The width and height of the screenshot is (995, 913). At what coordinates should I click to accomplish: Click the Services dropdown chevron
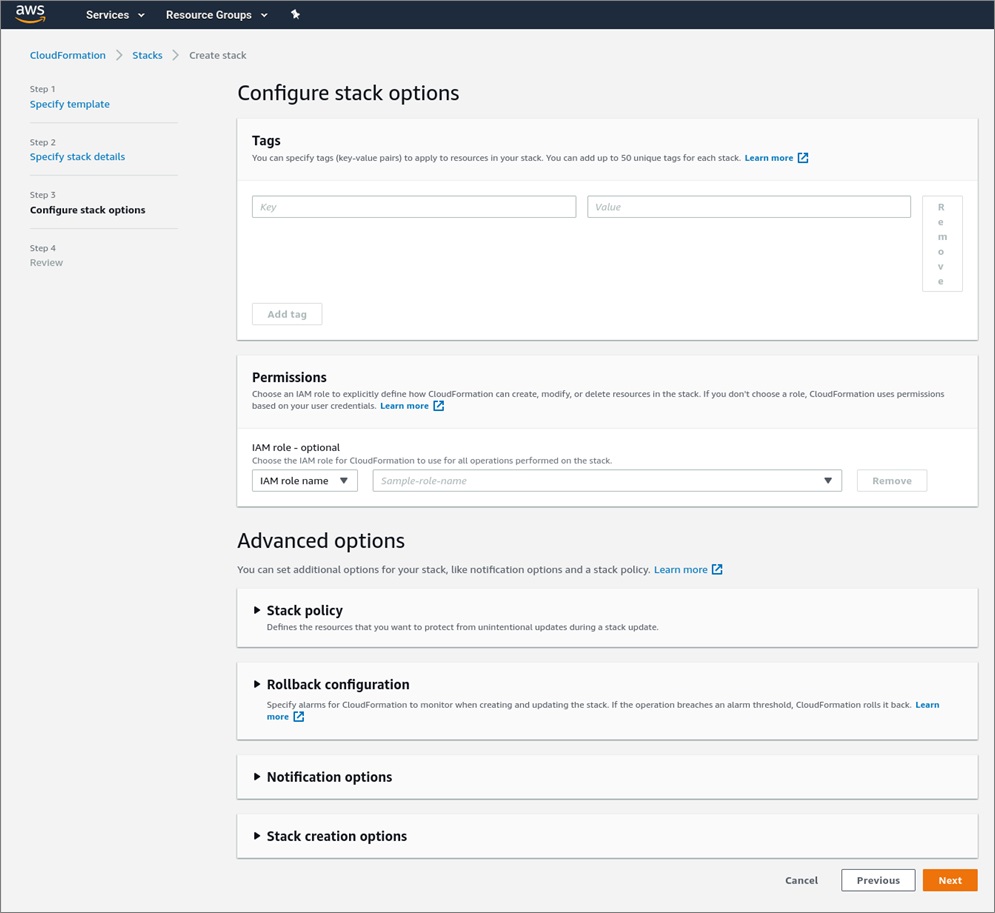coord(141,15)
